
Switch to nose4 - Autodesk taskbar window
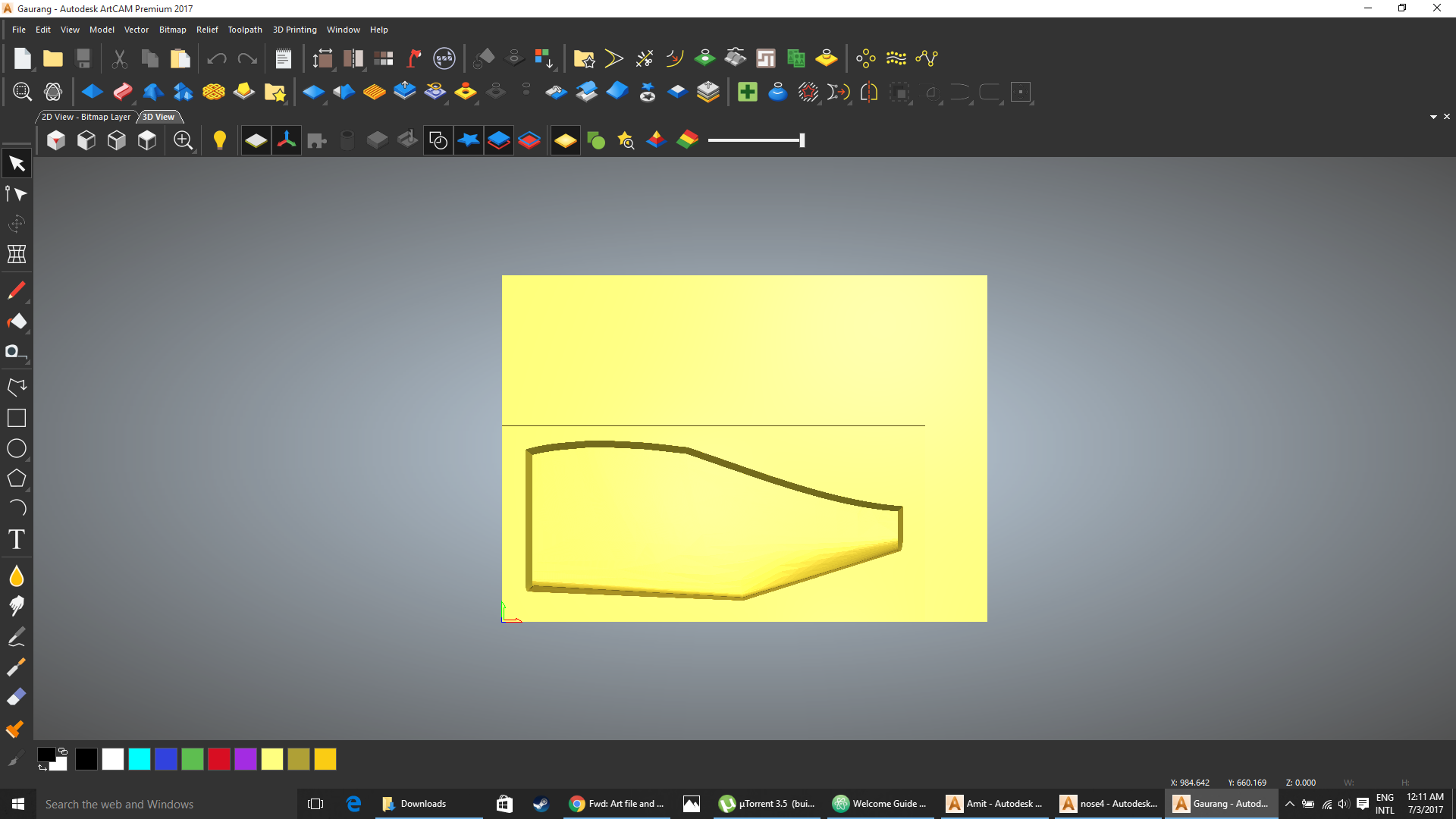(1109, 804)
